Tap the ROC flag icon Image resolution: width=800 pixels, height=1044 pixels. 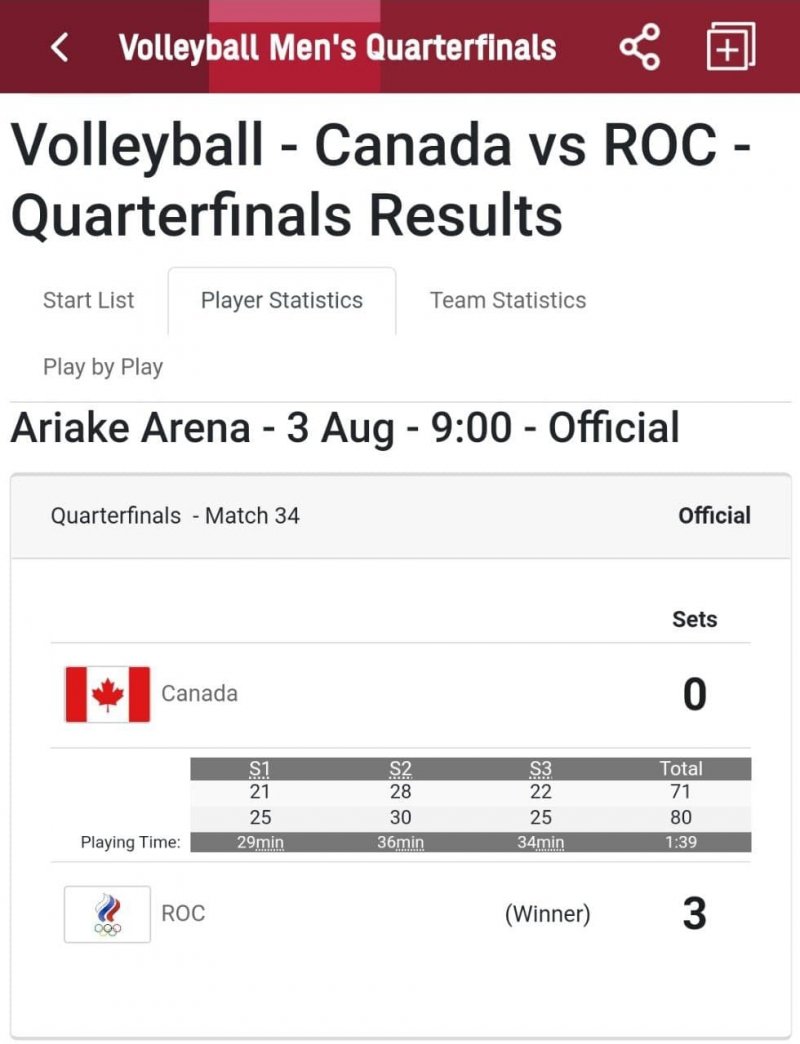107,914
